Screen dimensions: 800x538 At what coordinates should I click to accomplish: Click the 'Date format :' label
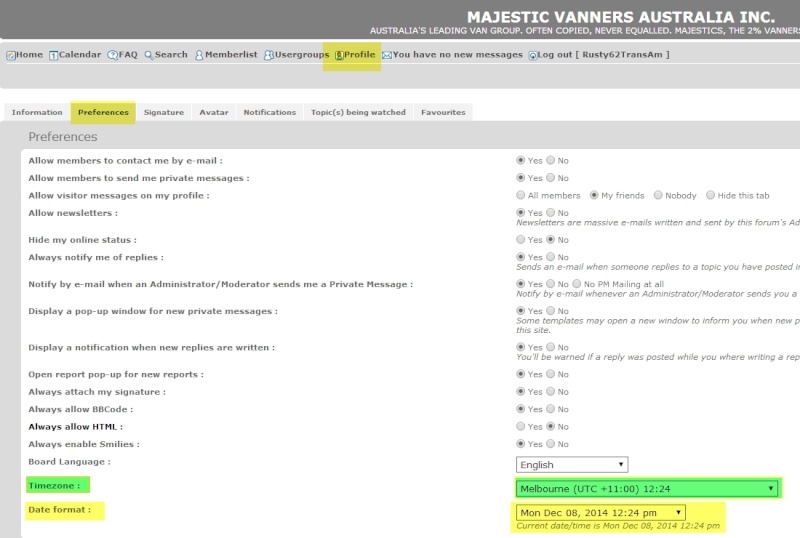[60, 509]
